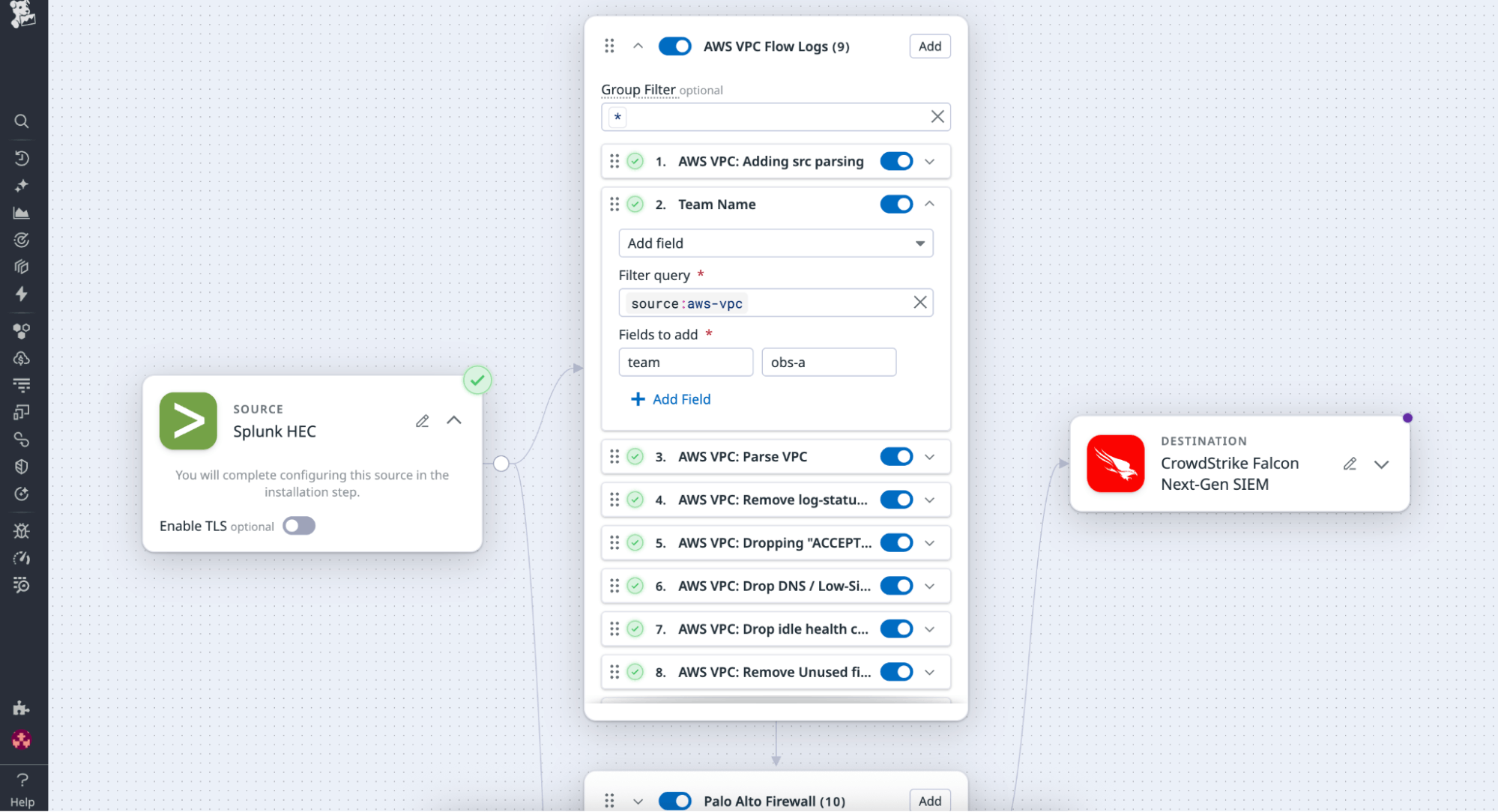1498x812 pixels.
Task: Click Add button in AWS VPC Flow Logs
Action: [x=929, y=46]
